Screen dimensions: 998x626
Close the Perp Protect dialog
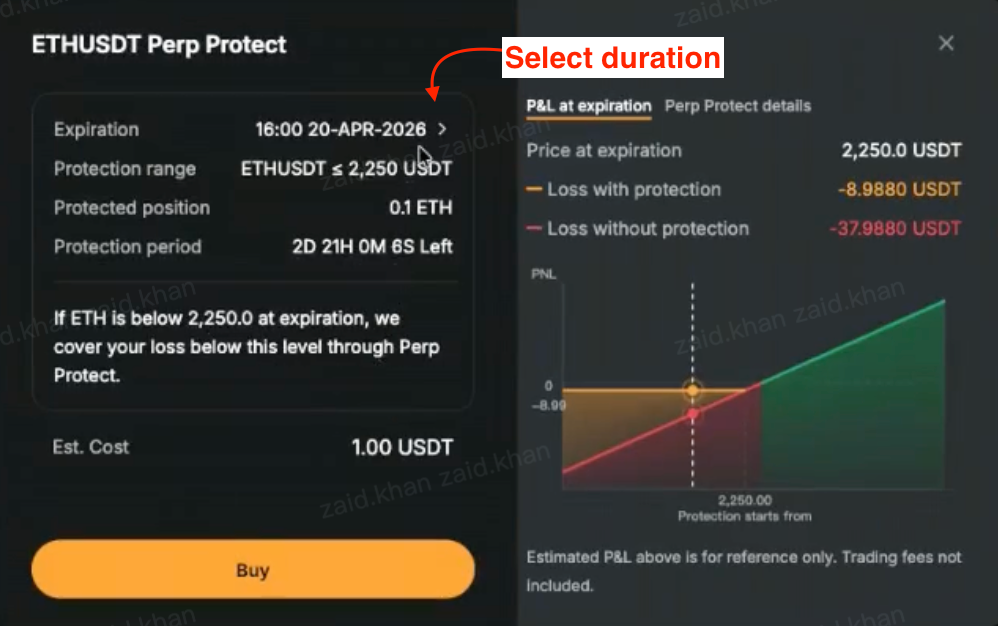tap(946, 43)
